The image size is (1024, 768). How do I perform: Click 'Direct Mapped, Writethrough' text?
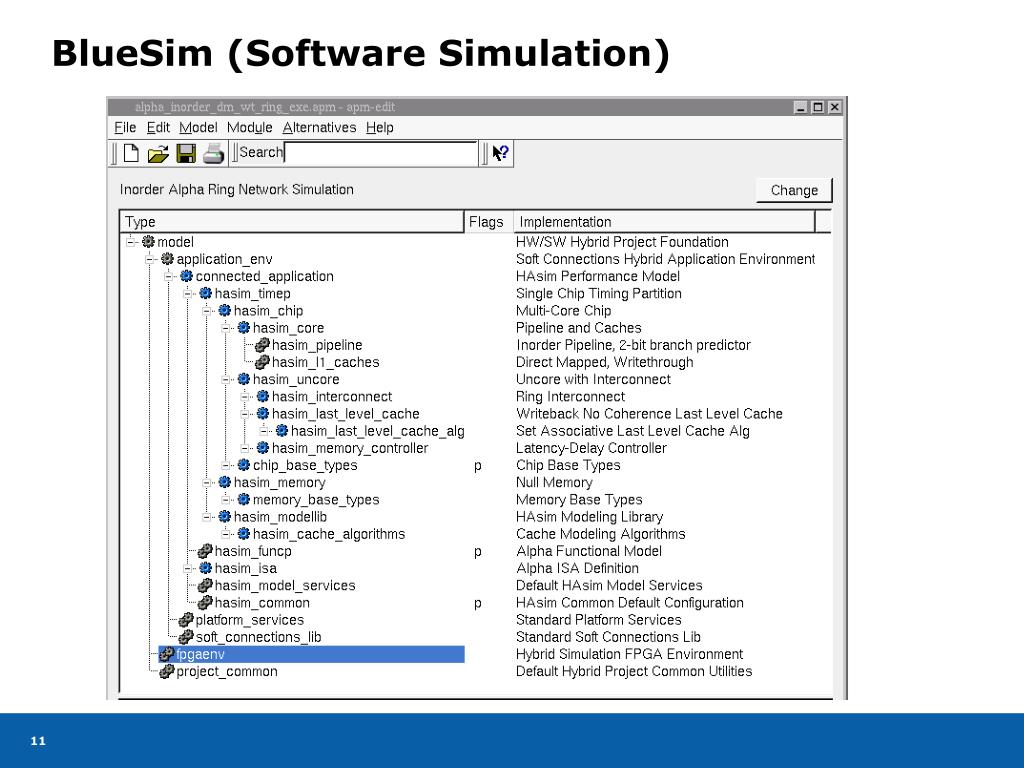click(x=605, y=362)
